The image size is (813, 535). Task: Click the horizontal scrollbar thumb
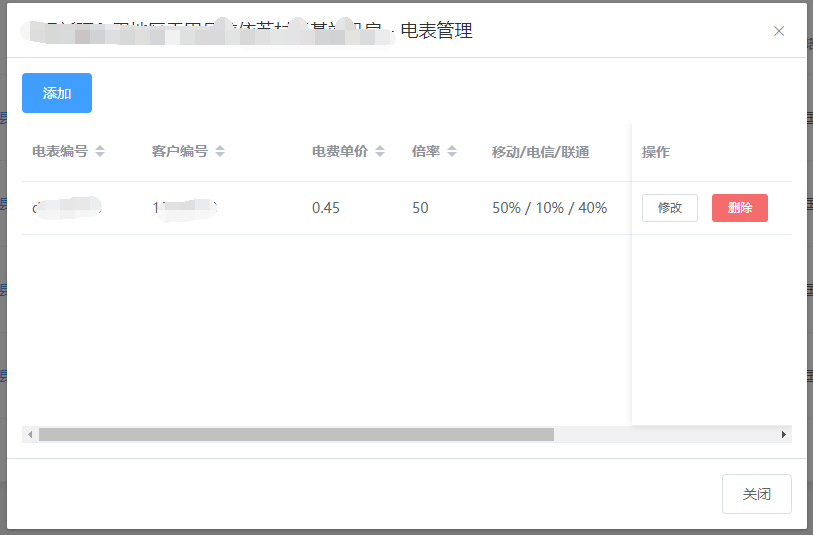click(x=296, y=435)
